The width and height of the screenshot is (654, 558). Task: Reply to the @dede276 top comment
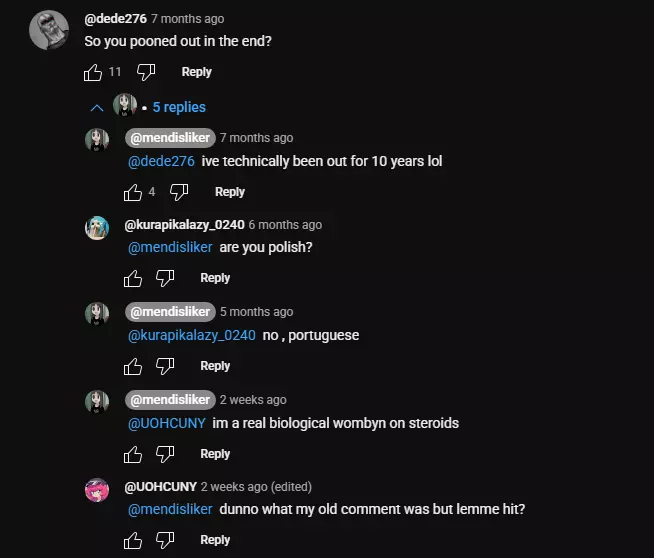196,72
